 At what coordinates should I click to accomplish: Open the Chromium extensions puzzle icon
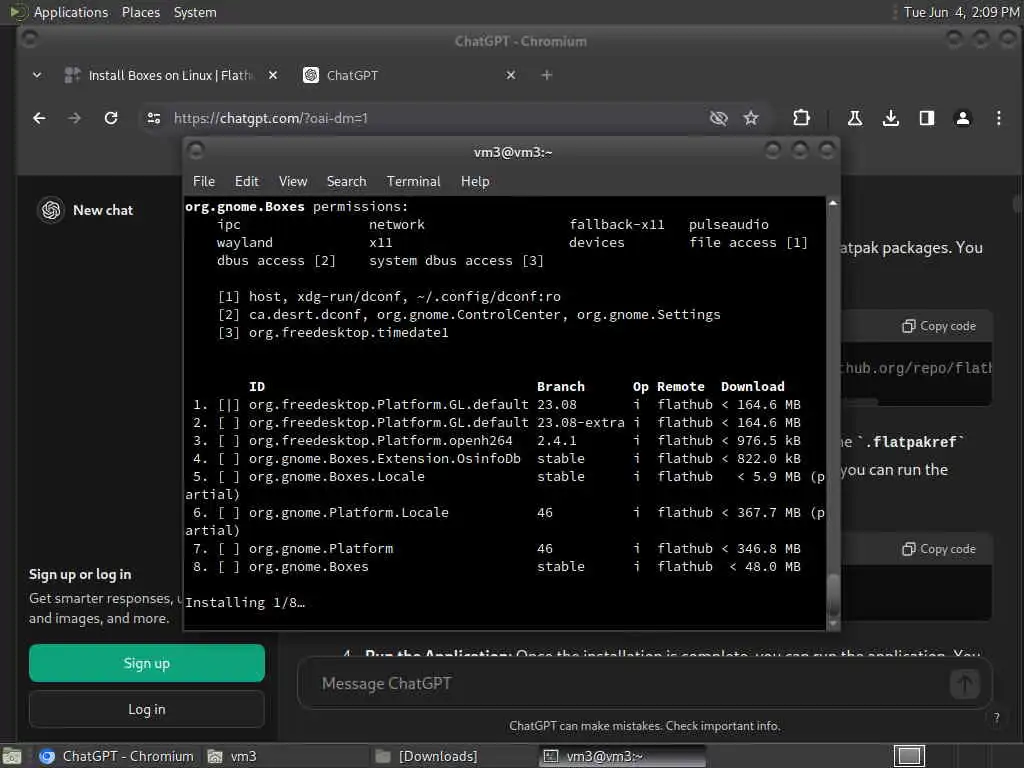coord(801,118)
